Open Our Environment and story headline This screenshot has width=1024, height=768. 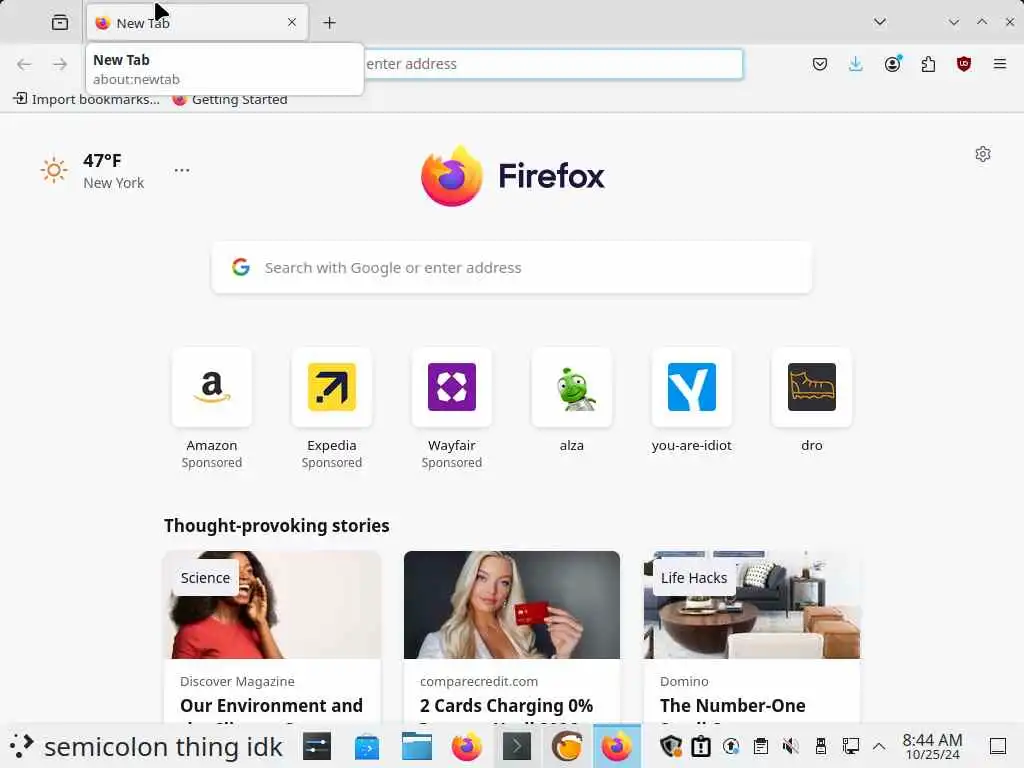click(272, 706)
